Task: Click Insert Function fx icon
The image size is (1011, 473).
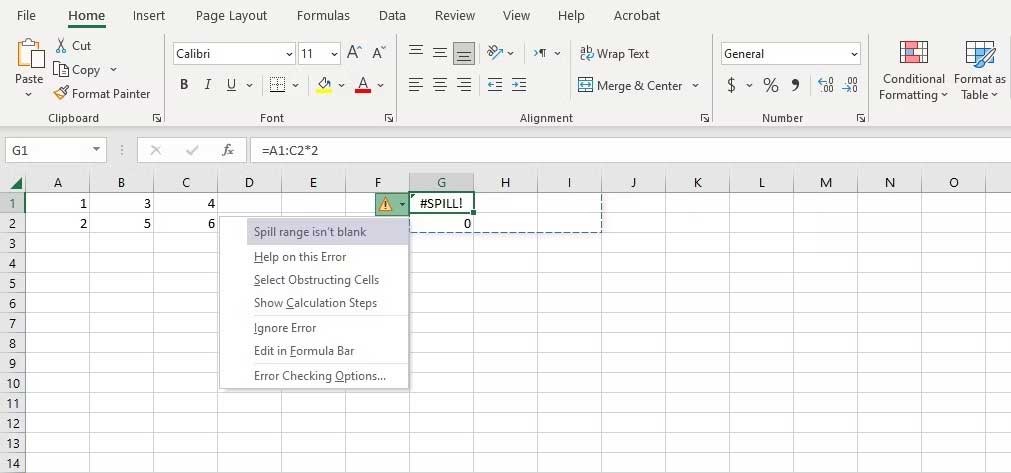Action: [x=228, y=150]
